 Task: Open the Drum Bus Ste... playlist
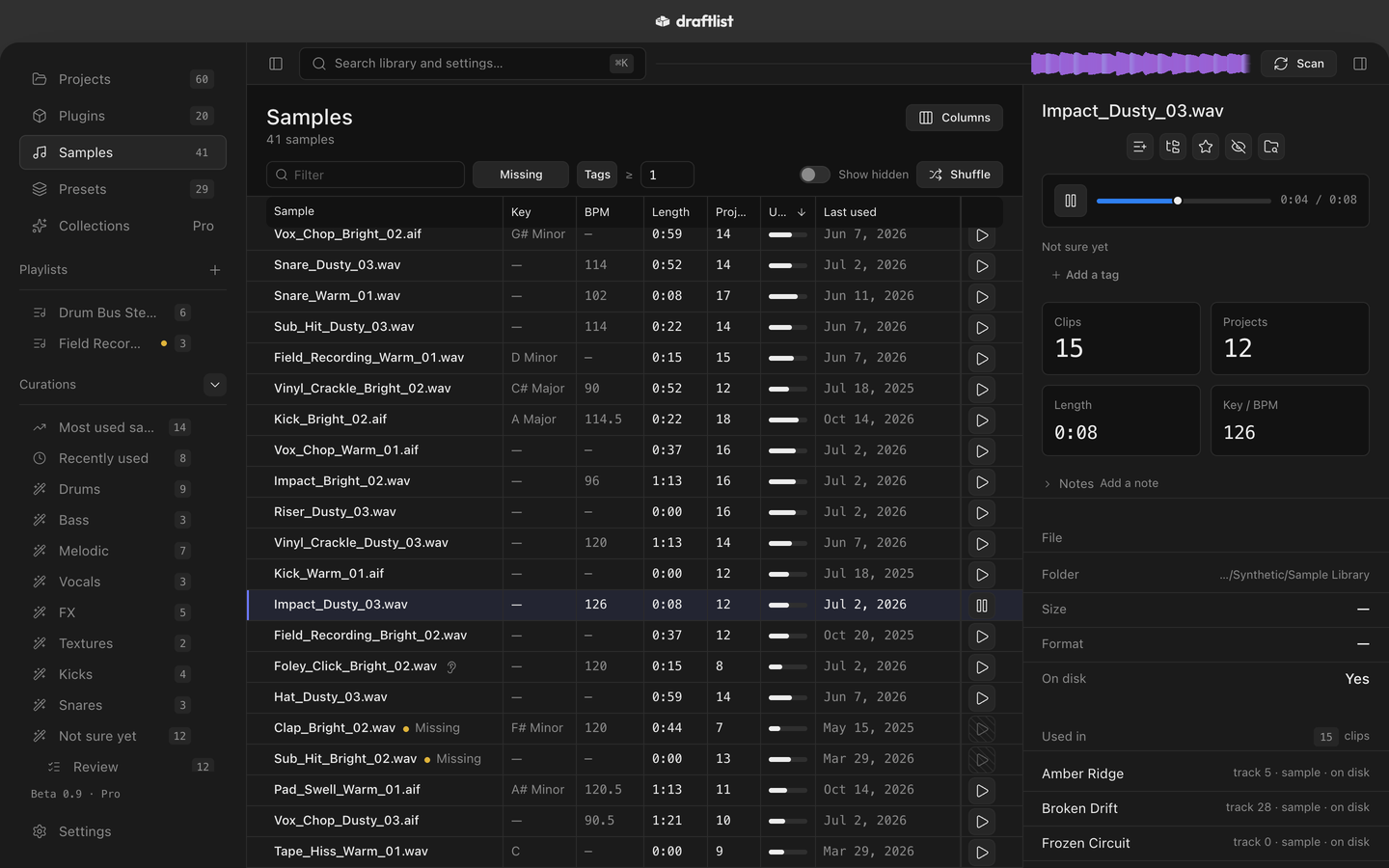[x=123, y=312]
